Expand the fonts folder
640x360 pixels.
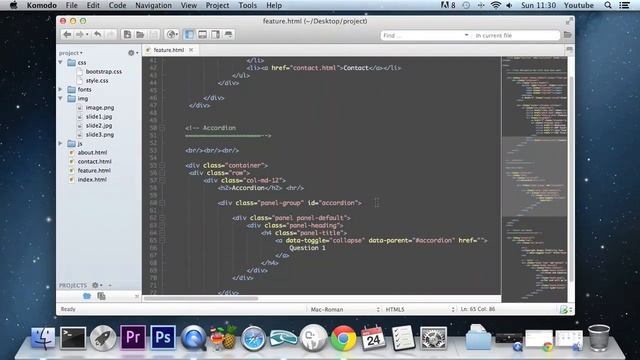60,89
